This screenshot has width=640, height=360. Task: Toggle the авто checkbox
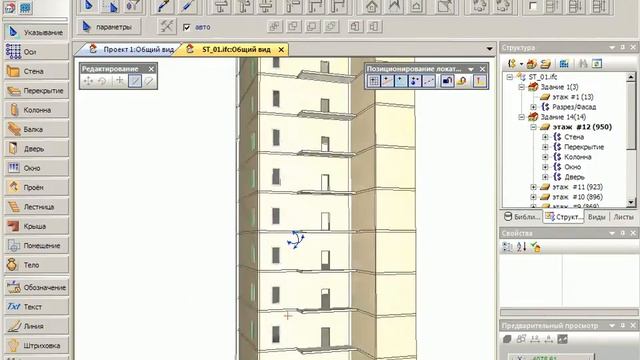pos(187,27)
